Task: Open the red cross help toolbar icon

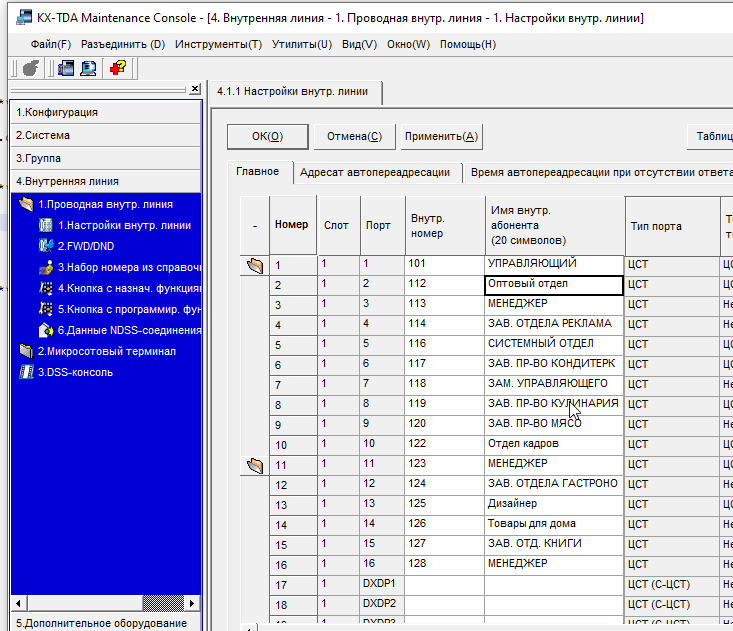Action: tap(118, 68)
